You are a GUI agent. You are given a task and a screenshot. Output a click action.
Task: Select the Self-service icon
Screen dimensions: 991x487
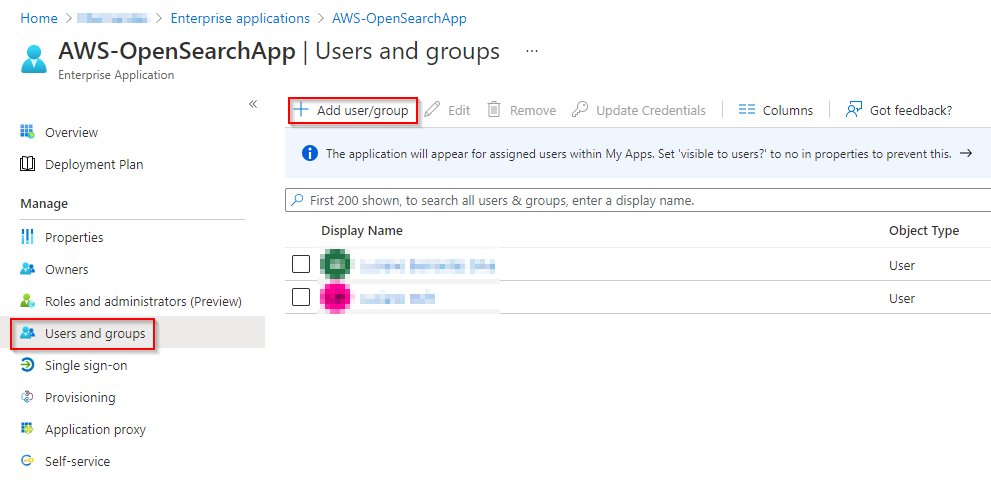27,461
